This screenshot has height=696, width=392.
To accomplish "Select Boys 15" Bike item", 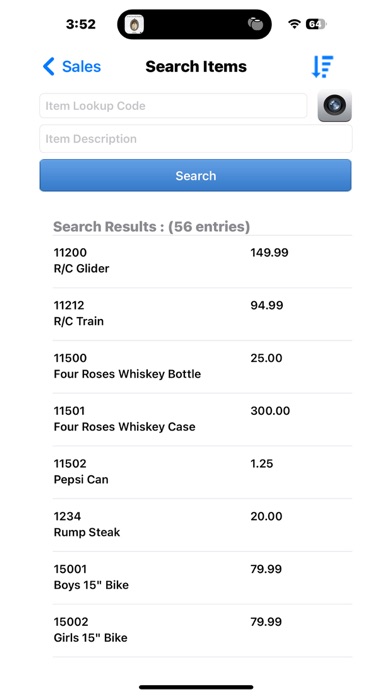I will [202, 578].
